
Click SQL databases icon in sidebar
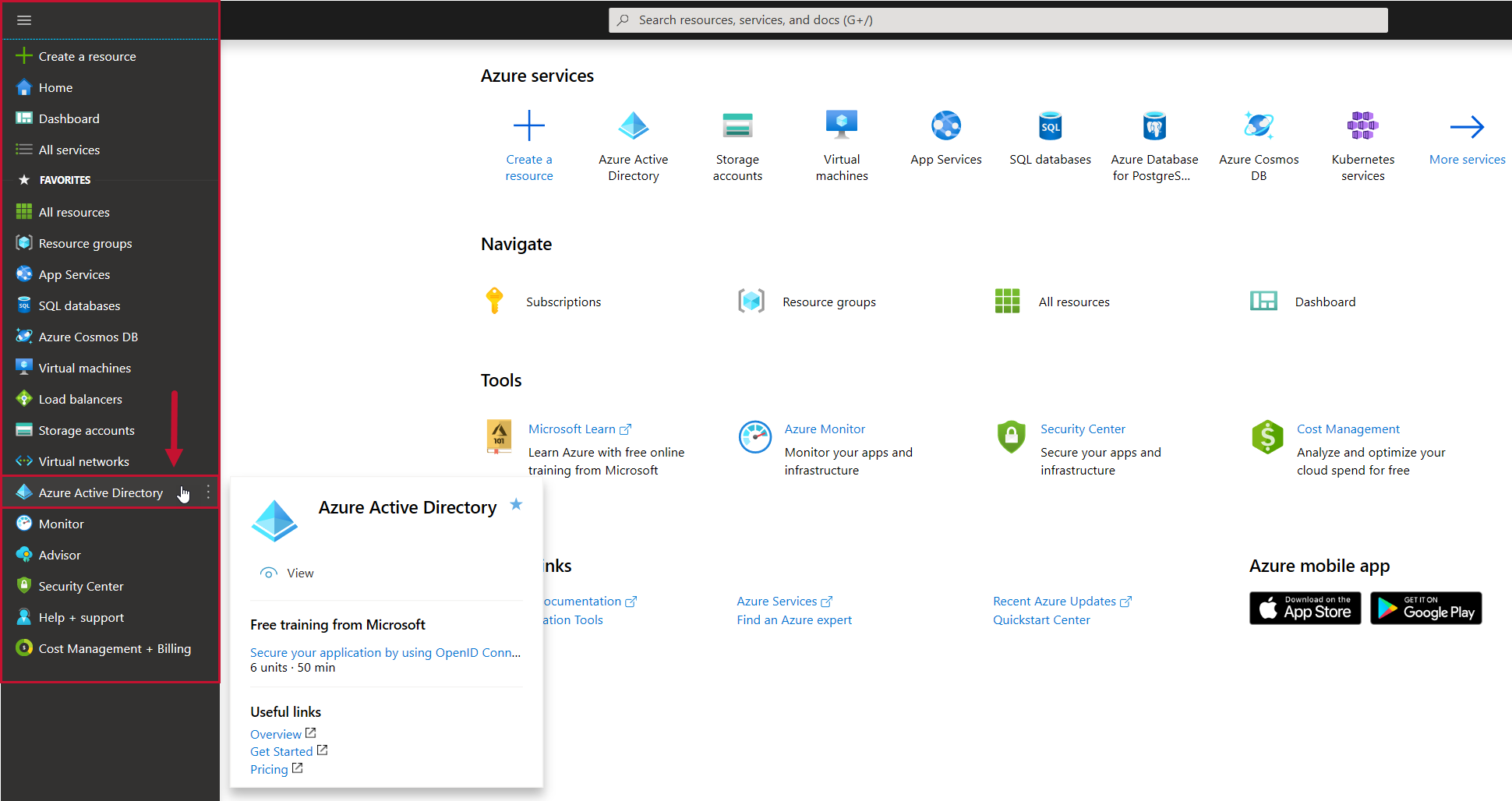[24, 305]
